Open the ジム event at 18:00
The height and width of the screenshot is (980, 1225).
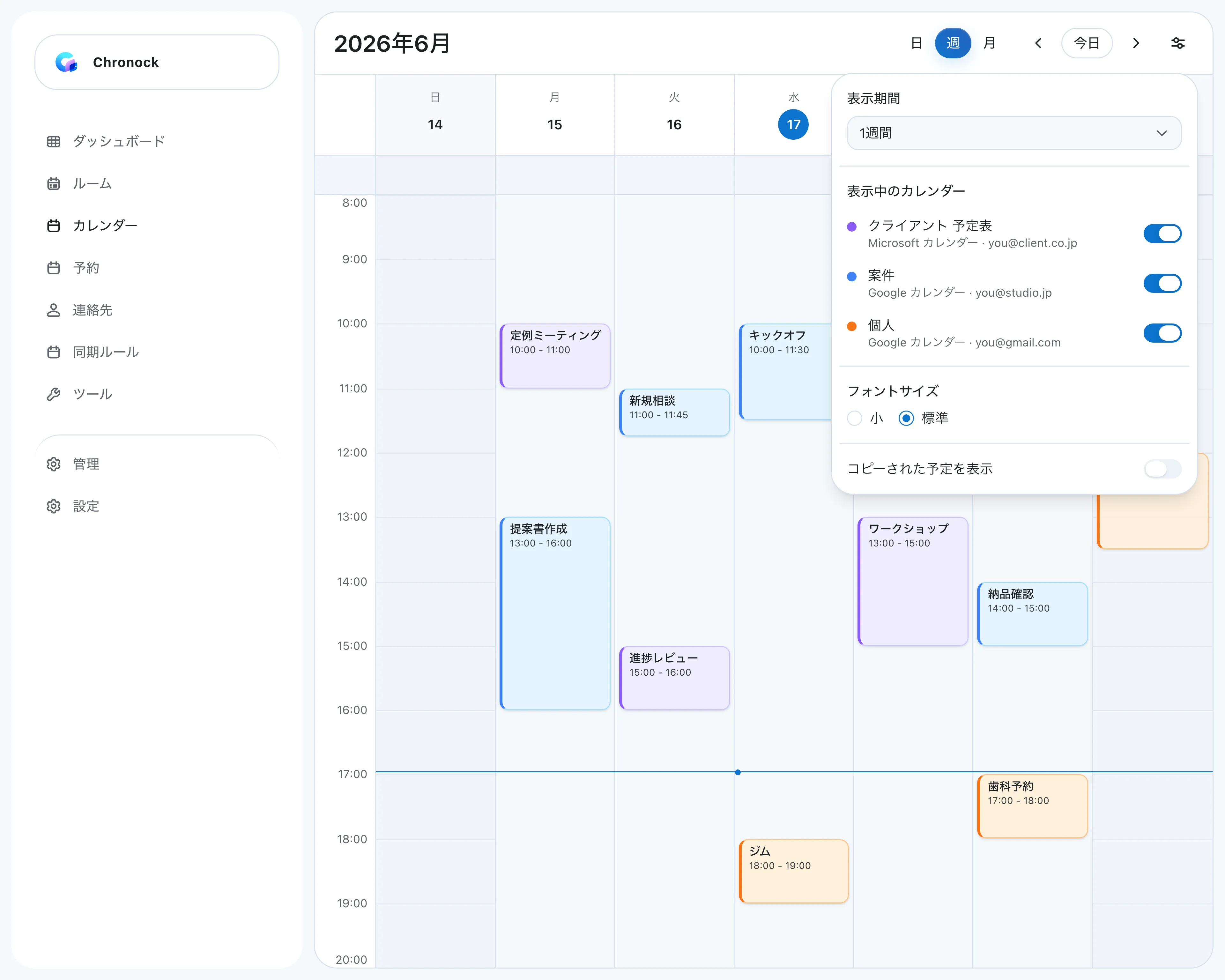tap(794, 872)
